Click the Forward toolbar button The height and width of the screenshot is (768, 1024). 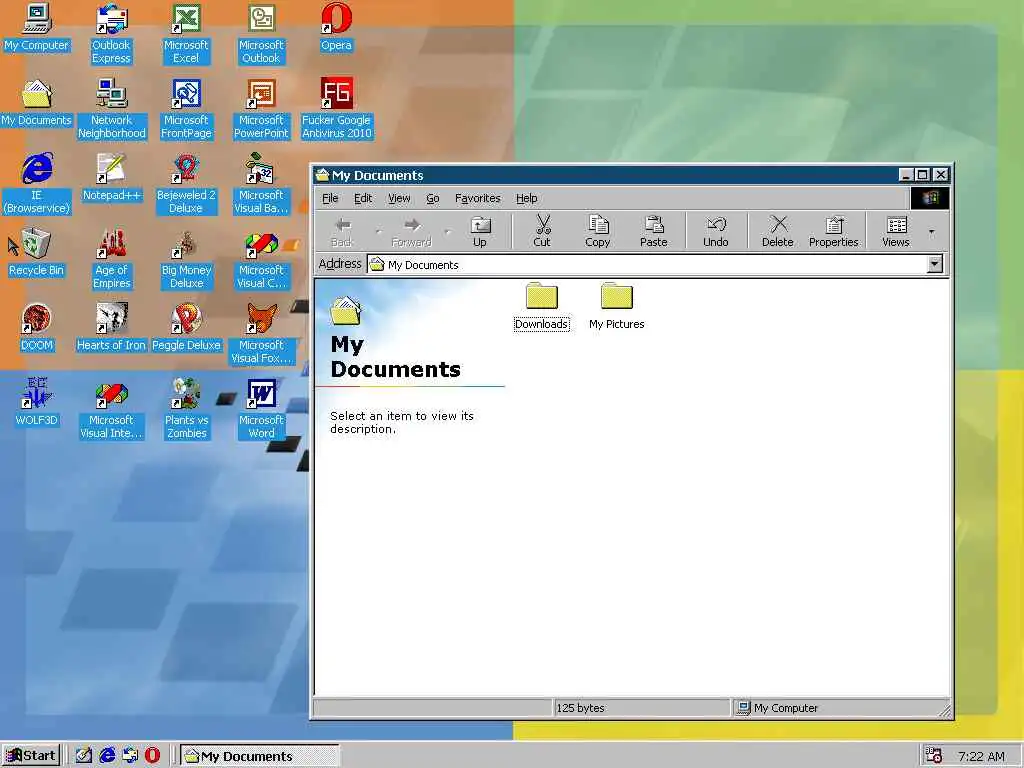coord(411,231)
